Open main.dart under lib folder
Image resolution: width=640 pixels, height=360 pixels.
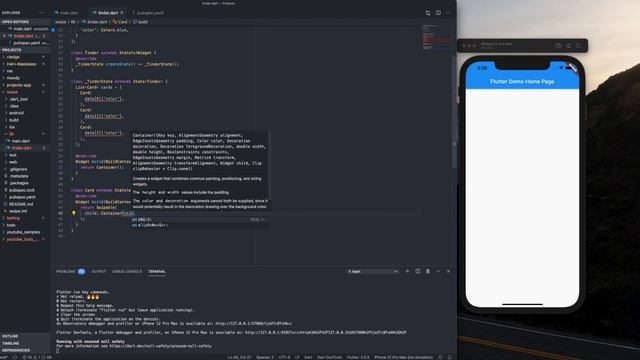(x=20, y=141)
